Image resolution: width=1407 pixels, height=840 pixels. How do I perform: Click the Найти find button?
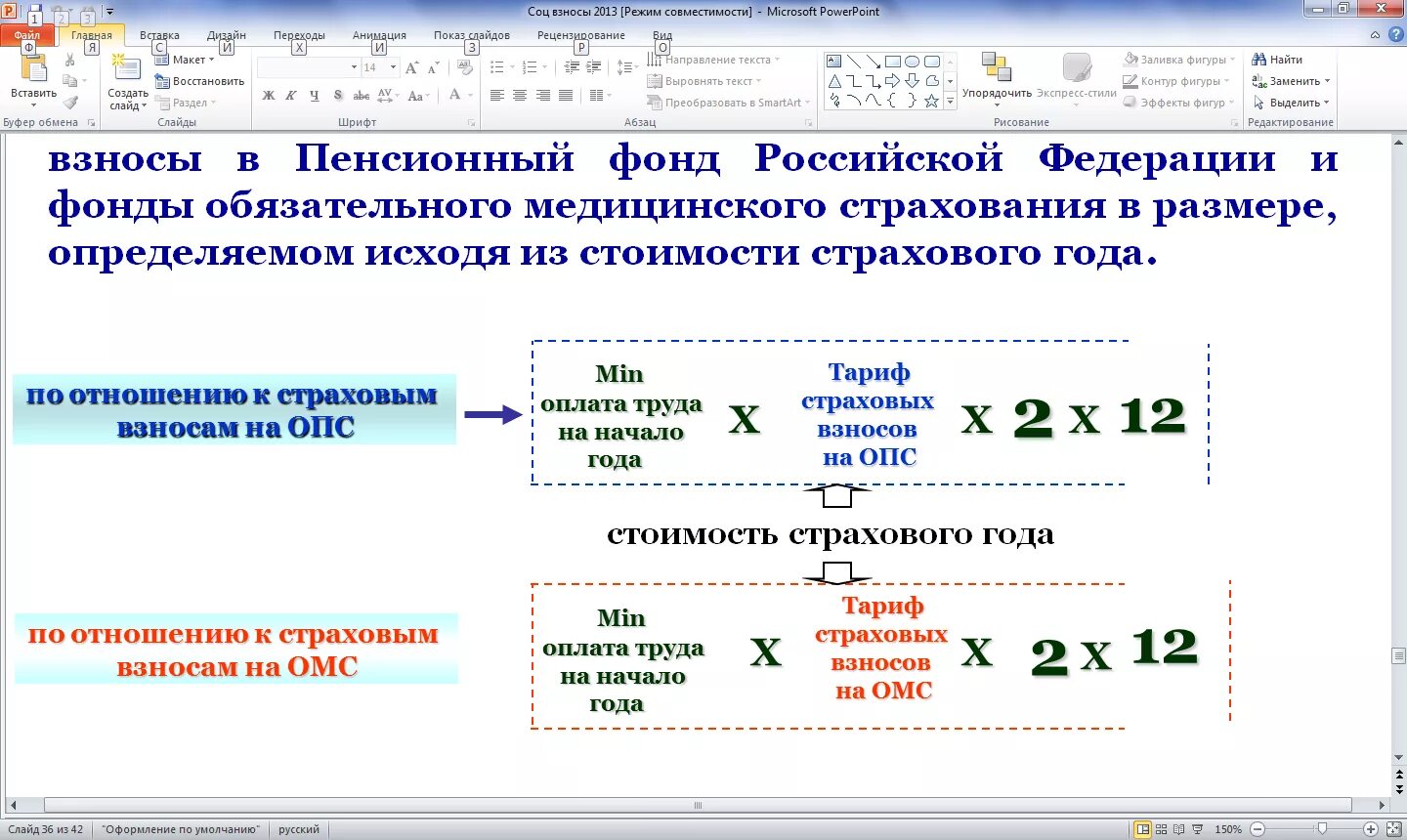point(1276,60)
